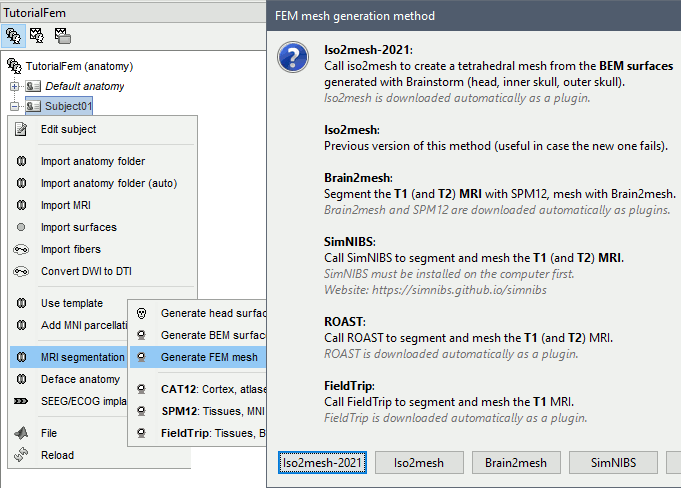The width and height of the screenshot is (681, 488).
Task: Click the Edit subject menu icon
Action: (x=21, y=130)
